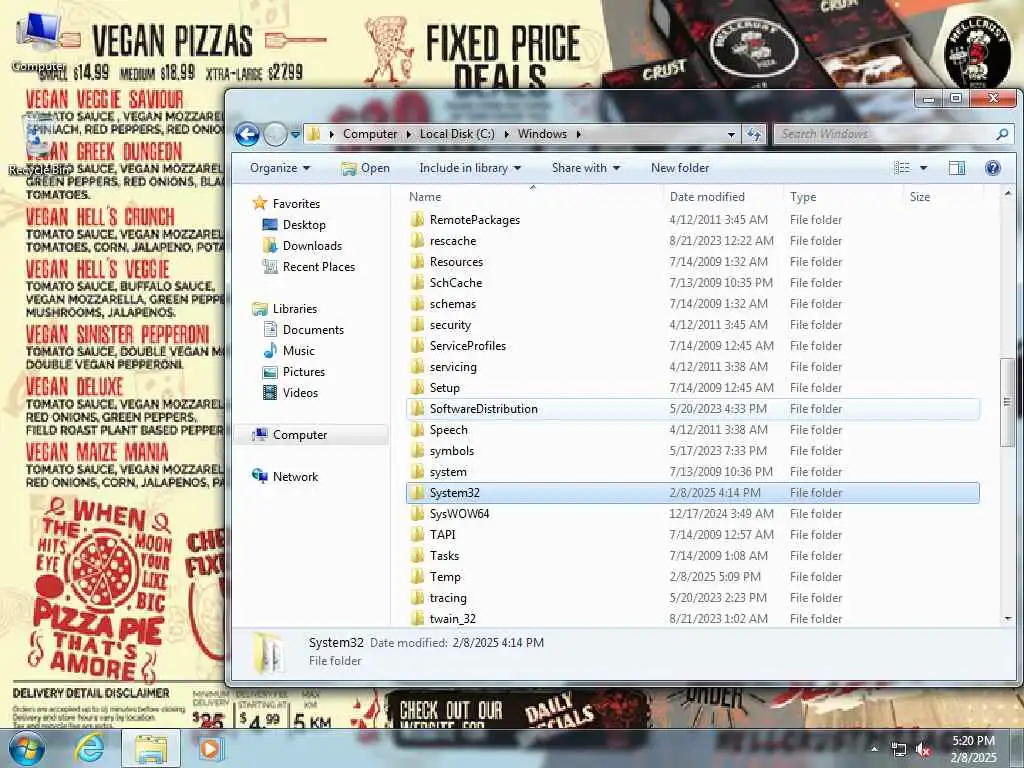Screen dimensions: 1024x768
Task: Select the security folder icon
Action: (x=417, y=325)
